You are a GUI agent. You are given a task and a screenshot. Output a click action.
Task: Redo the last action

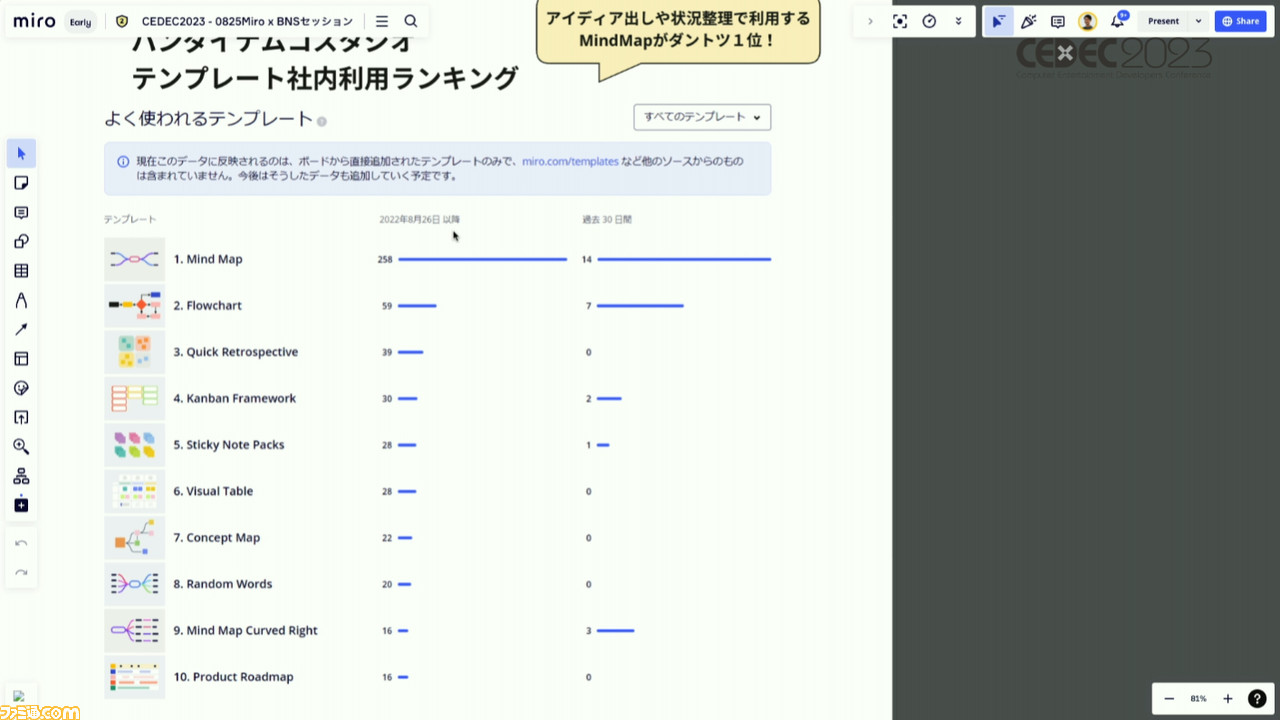[21, 573]
